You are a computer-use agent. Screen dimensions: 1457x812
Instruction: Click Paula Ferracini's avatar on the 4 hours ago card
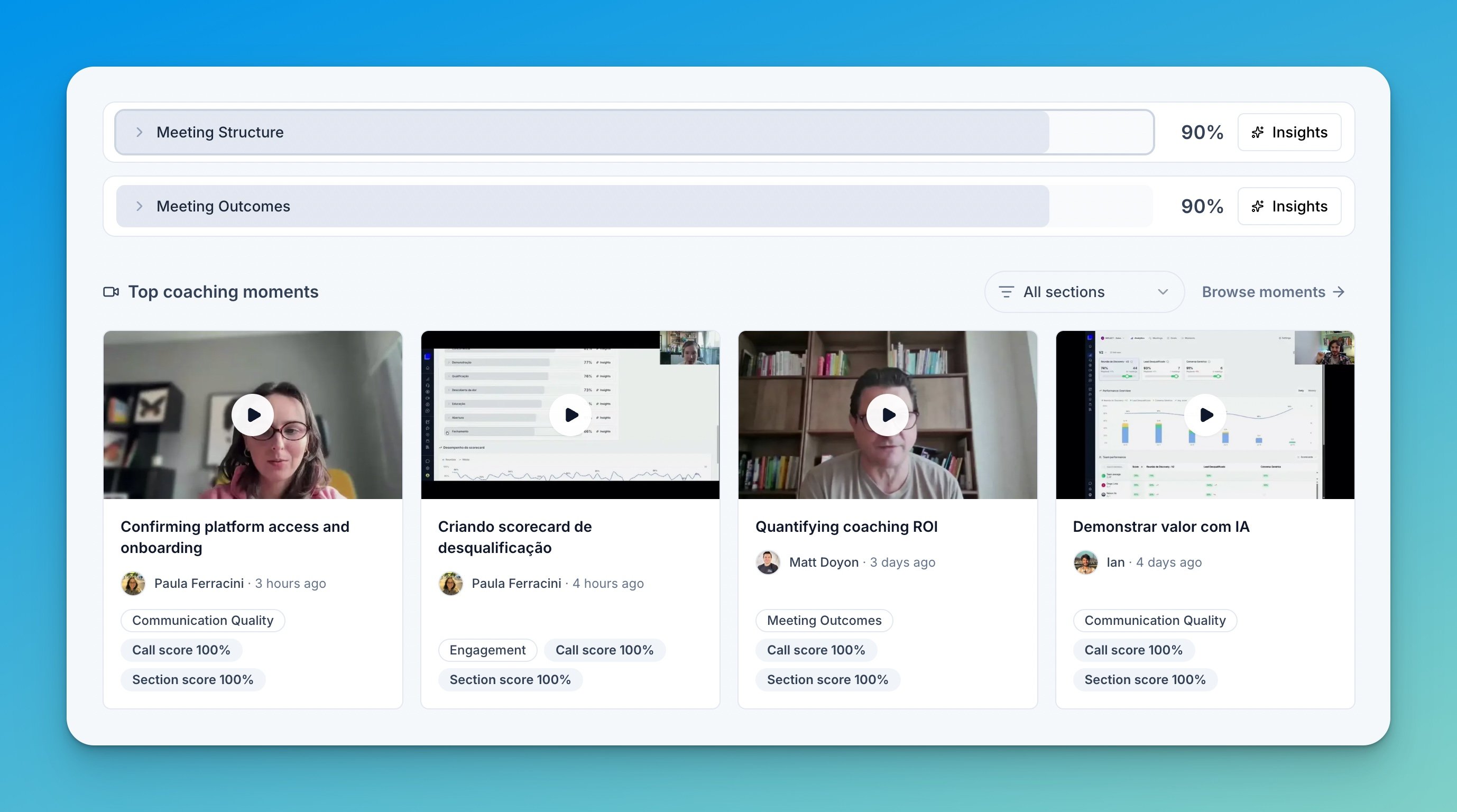click(451, 584)
